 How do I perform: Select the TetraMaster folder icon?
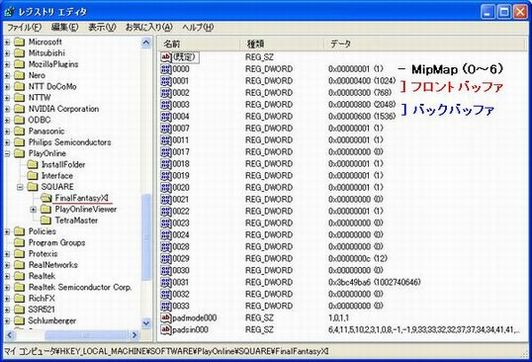click(x=46, y=220)
